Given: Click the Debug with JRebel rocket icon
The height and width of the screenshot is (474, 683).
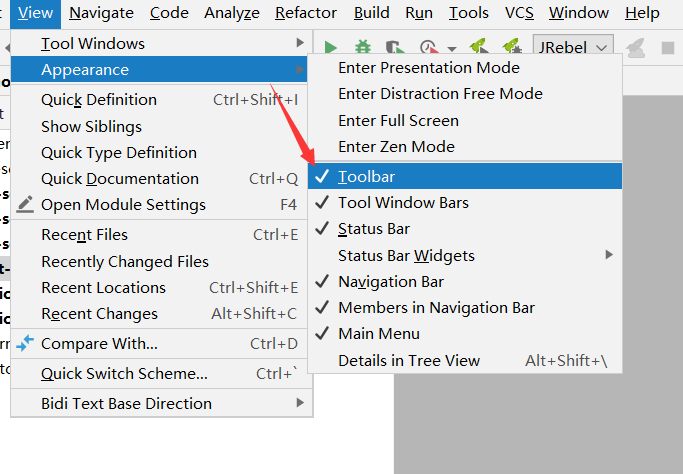Looking at the screenshot, I should coord(512,46).
